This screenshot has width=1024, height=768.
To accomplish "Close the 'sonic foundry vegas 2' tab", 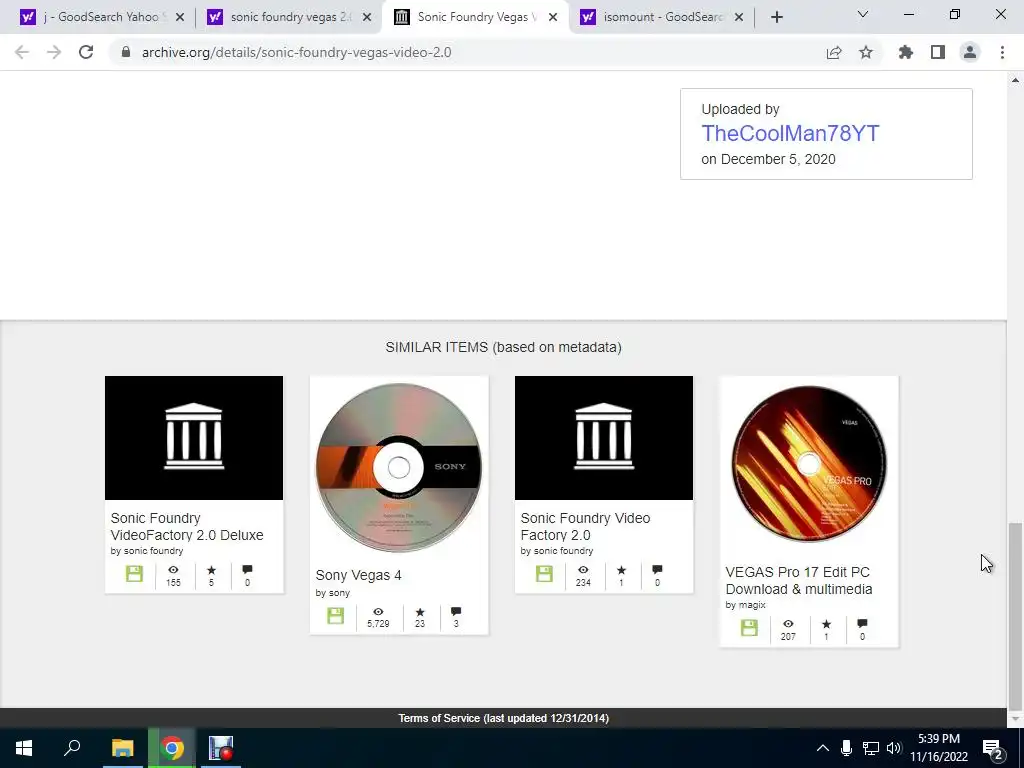I will (367, 17).
